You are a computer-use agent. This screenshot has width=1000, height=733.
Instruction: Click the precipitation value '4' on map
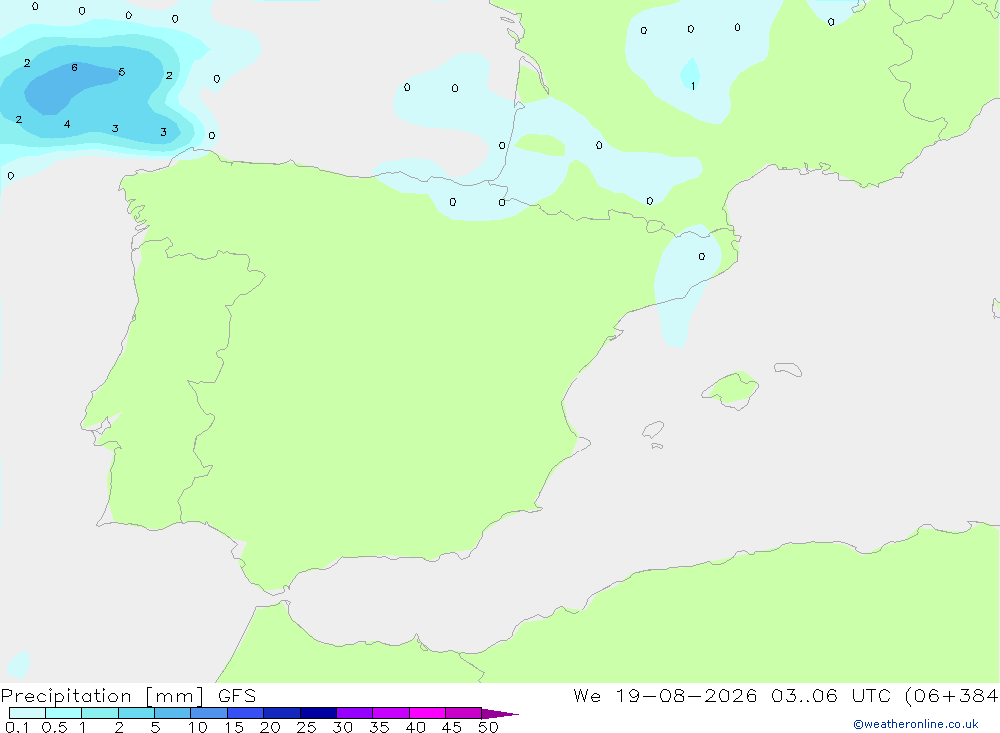67,124
